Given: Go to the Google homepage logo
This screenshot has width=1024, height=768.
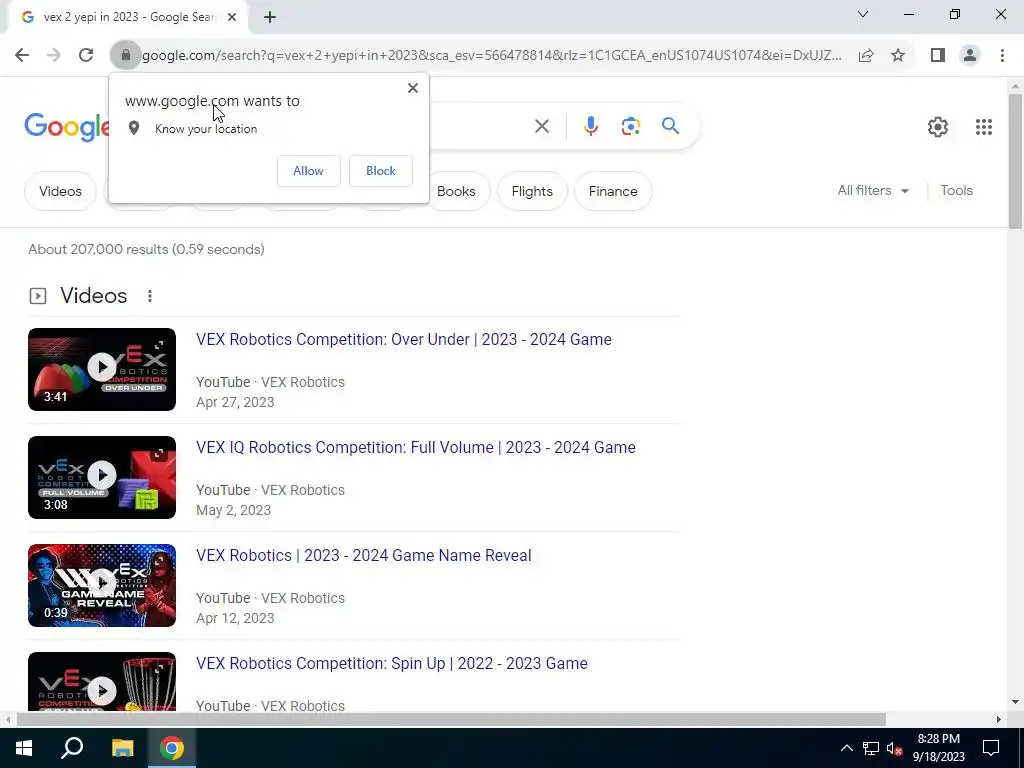Looking at the screenshot, I should pyautogui.click(x=67, y=127).
